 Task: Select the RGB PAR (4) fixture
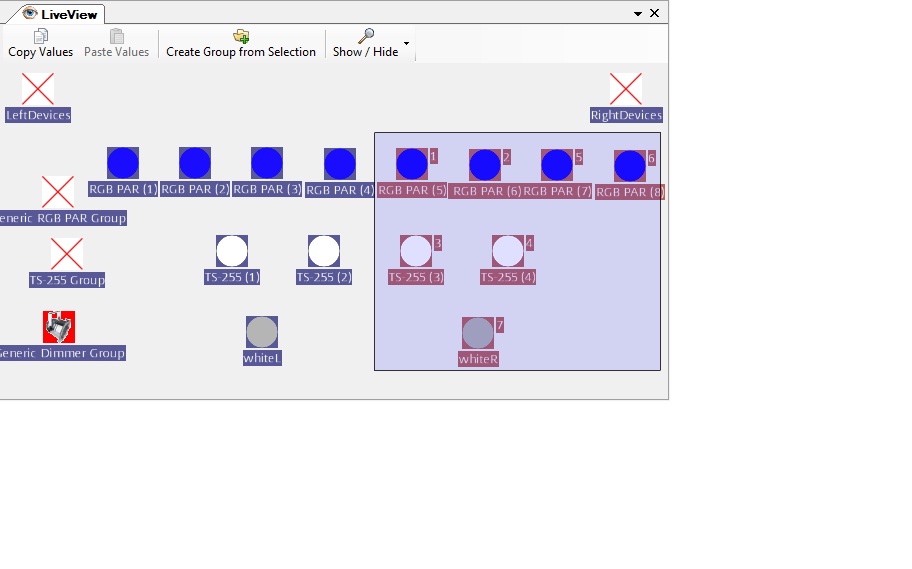(340, 164)
